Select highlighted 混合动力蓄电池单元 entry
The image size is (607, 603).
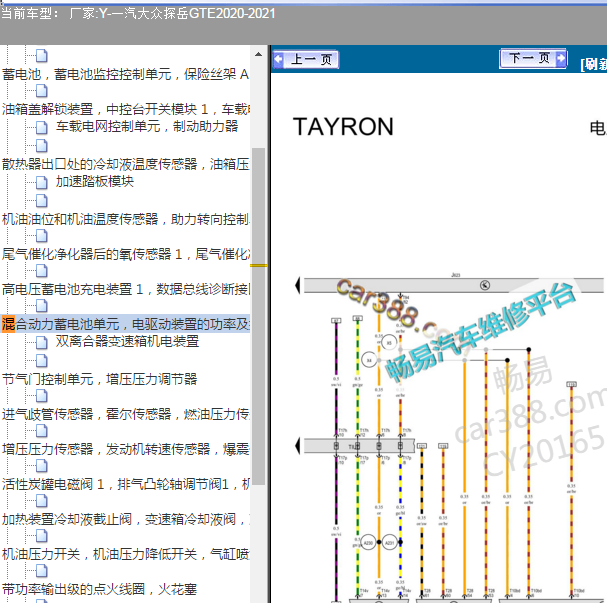125,324
